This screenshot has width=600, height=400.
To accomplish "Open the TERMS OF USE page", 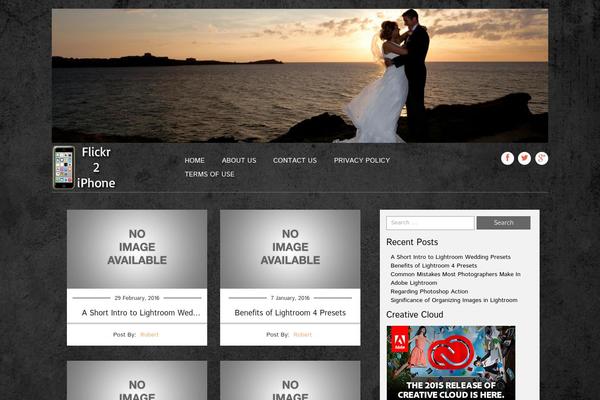I will click(x=210, y=174).
